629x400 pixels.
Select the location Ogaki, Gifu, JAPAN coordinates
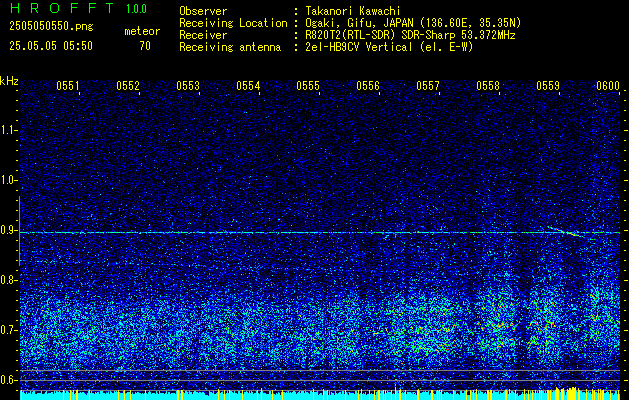[x=413, y=23]
